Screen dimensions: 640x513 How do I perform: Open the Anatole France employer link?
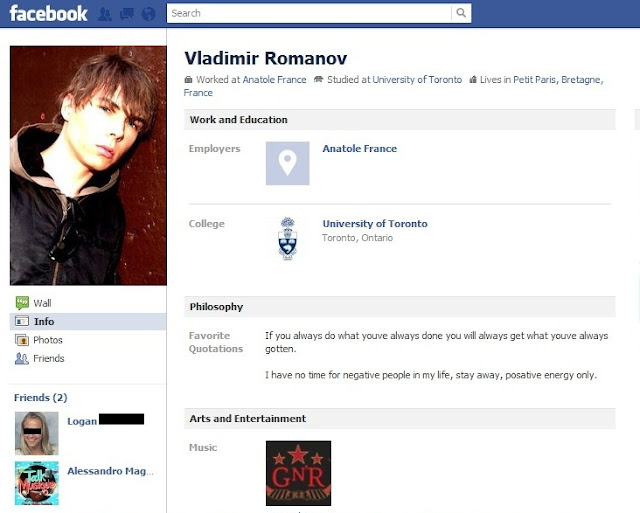click(360, 149)
